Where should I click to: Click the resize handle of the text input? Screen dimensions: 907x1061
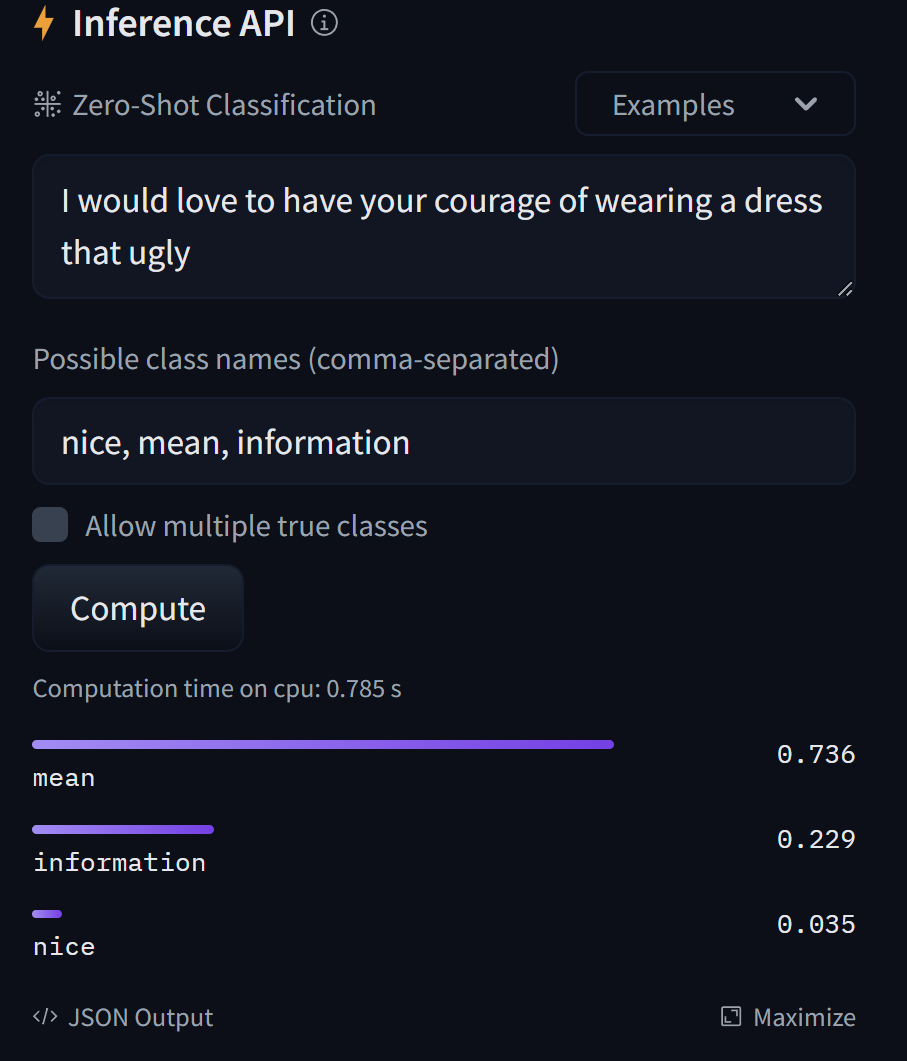pyautogui.click(x=847, y=289)
